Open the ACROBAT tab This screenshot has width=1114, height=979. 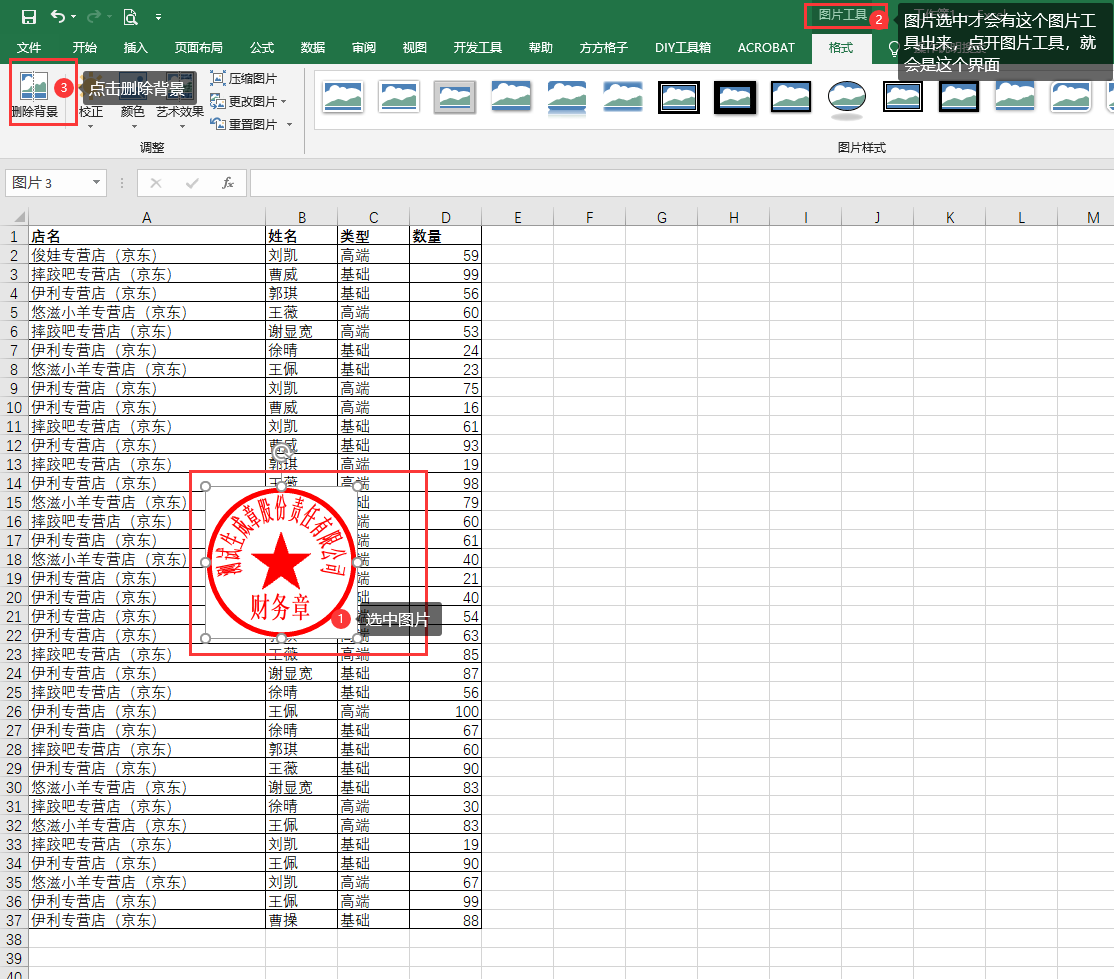pos(766,48)
